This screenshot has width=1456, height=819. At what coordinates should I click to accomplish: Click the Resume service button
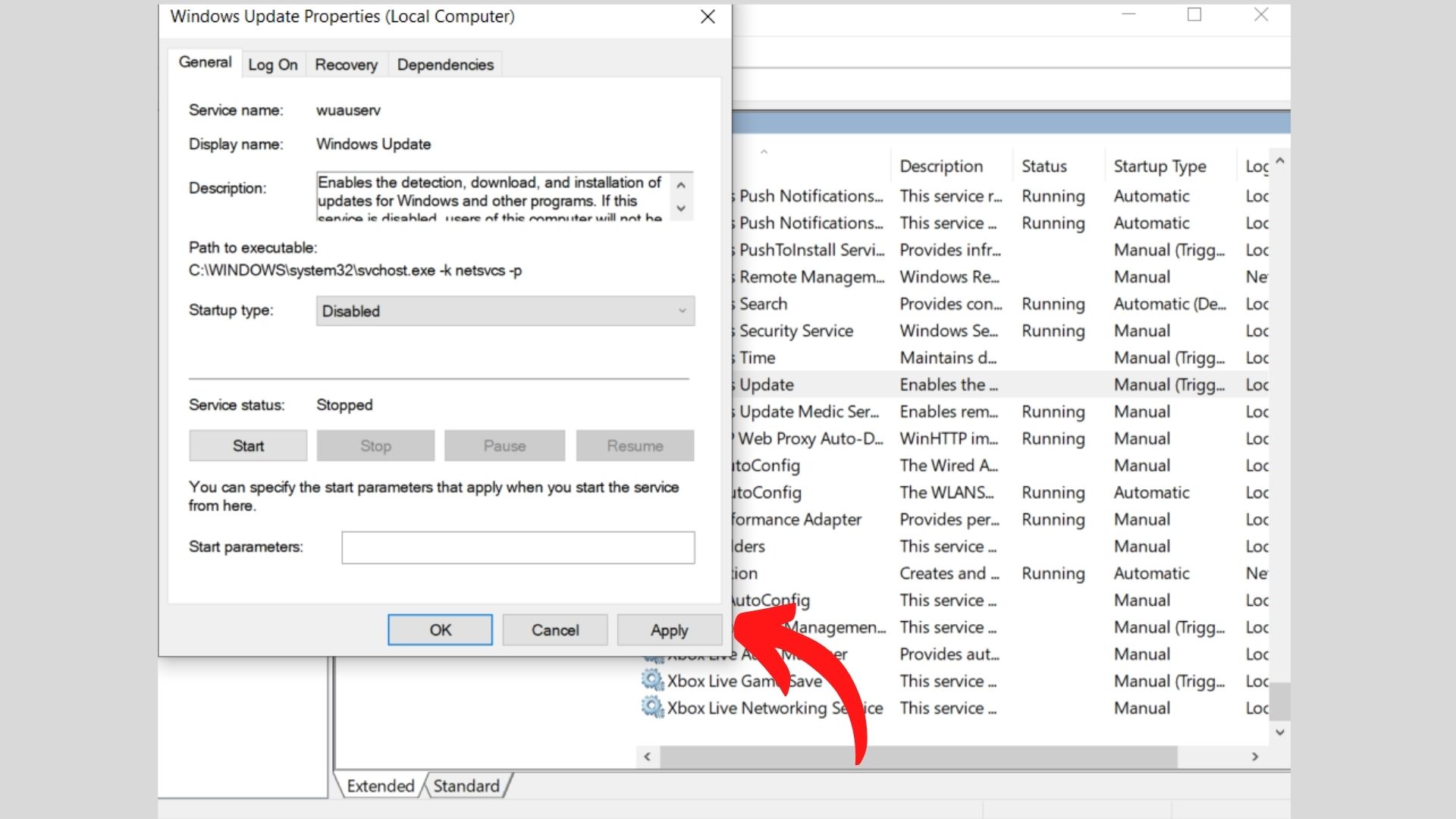click(x=635, y=446)
